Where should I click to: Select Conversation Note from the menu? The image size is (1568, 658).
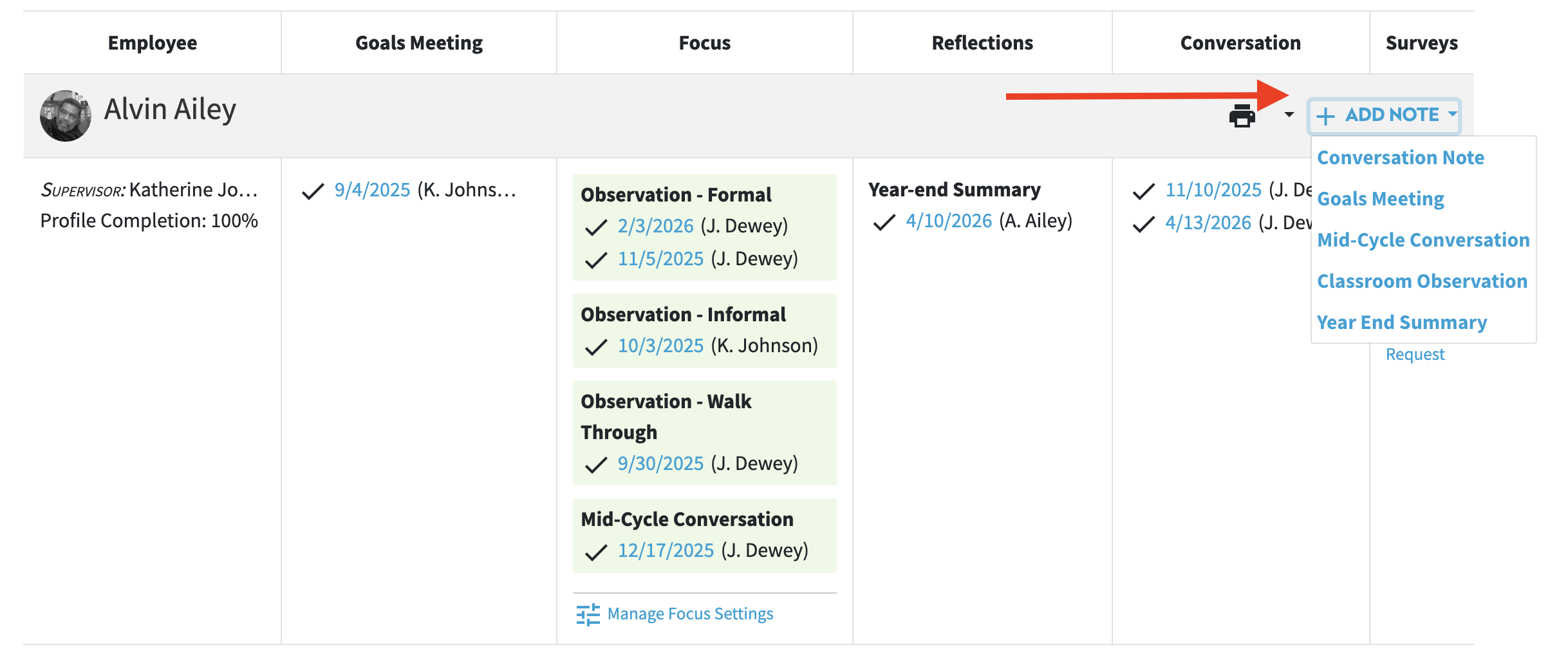(x=1401, y=158)
